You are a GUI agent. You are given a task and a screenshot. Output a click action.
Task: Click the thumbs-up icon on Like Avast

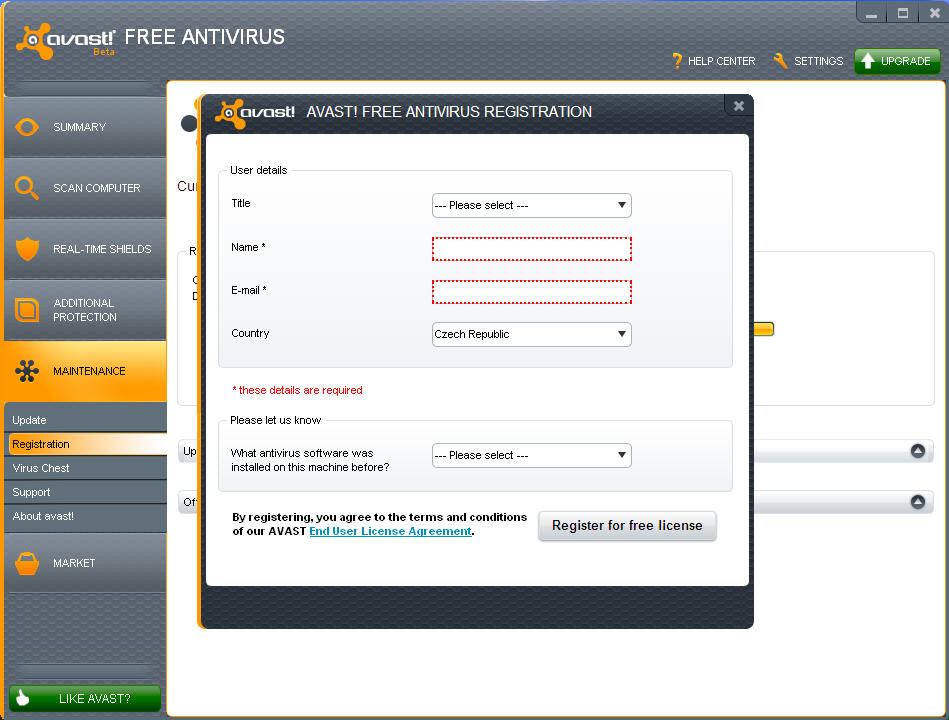23,698
